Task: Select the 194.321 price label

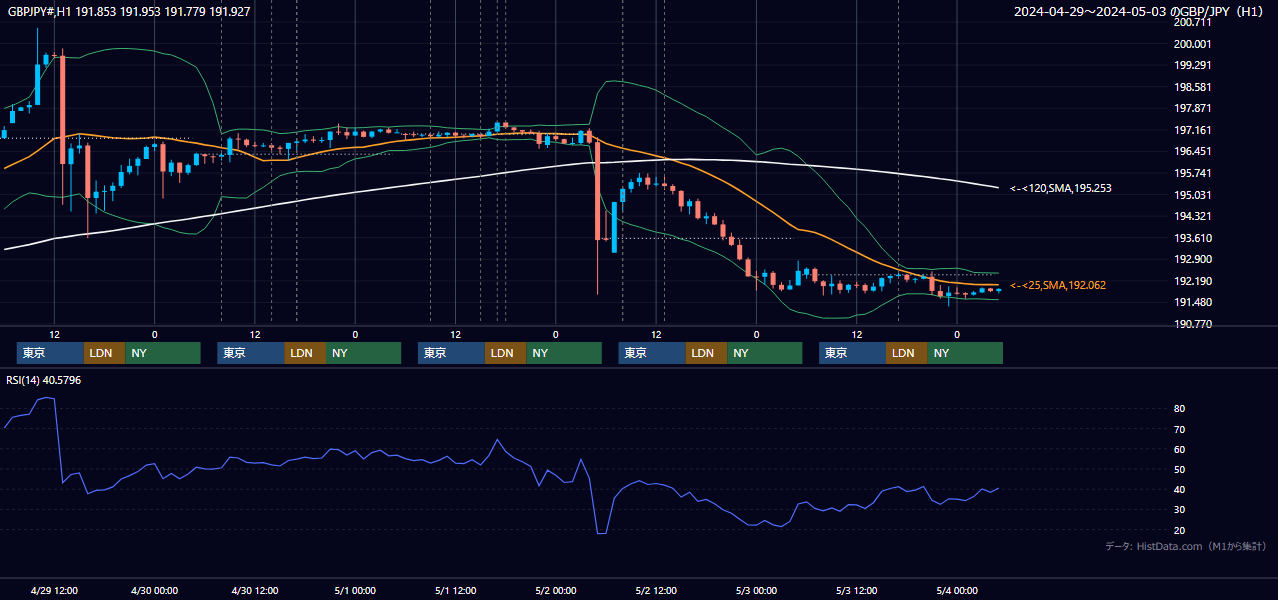Action: (1192, 216)
